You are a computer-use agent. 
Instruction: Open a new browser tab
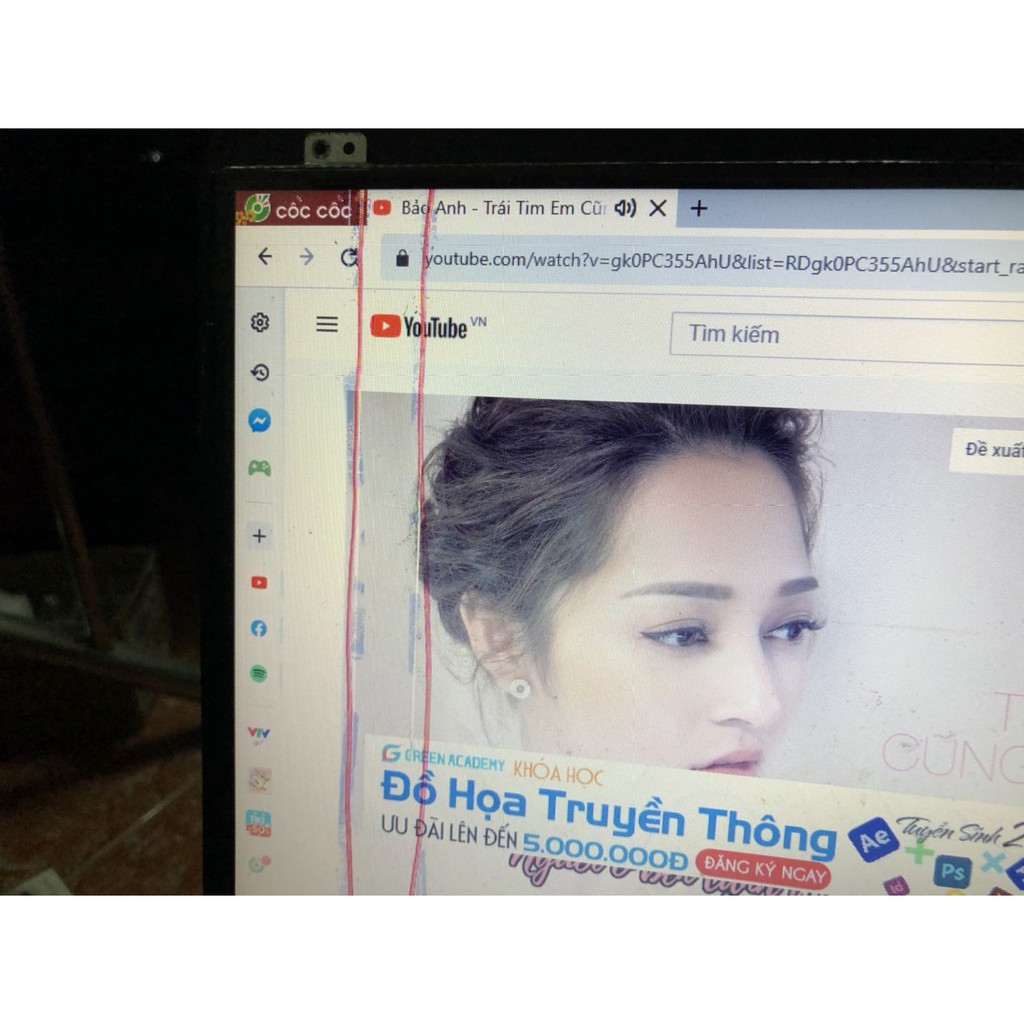tap(699, 208)
